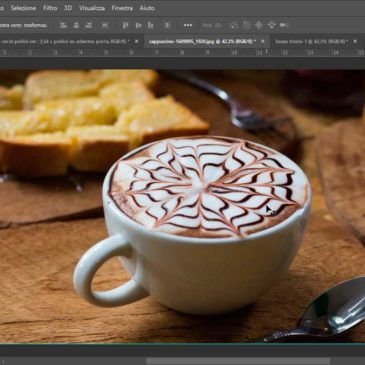This screenshot has width=365, height=365.
Task: Select the 3D slide mode icon
Action: [272, 25]
